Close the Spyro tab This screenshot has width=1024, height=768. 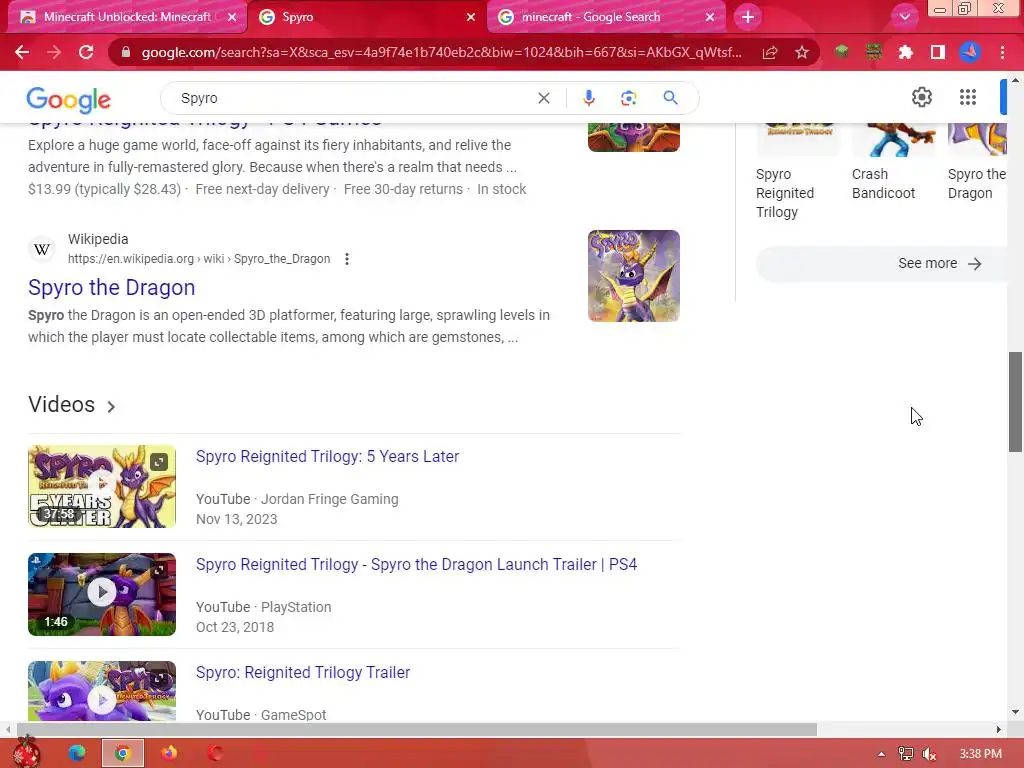tap(471, 17)
